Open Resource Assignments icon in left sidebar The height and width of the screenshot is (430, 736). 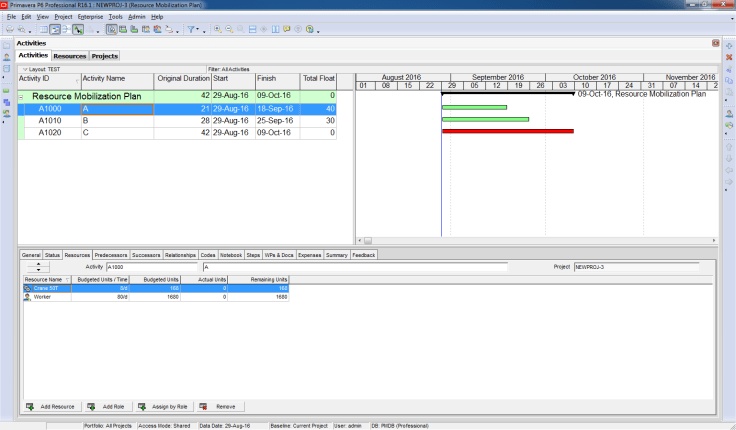coord(7,114)
